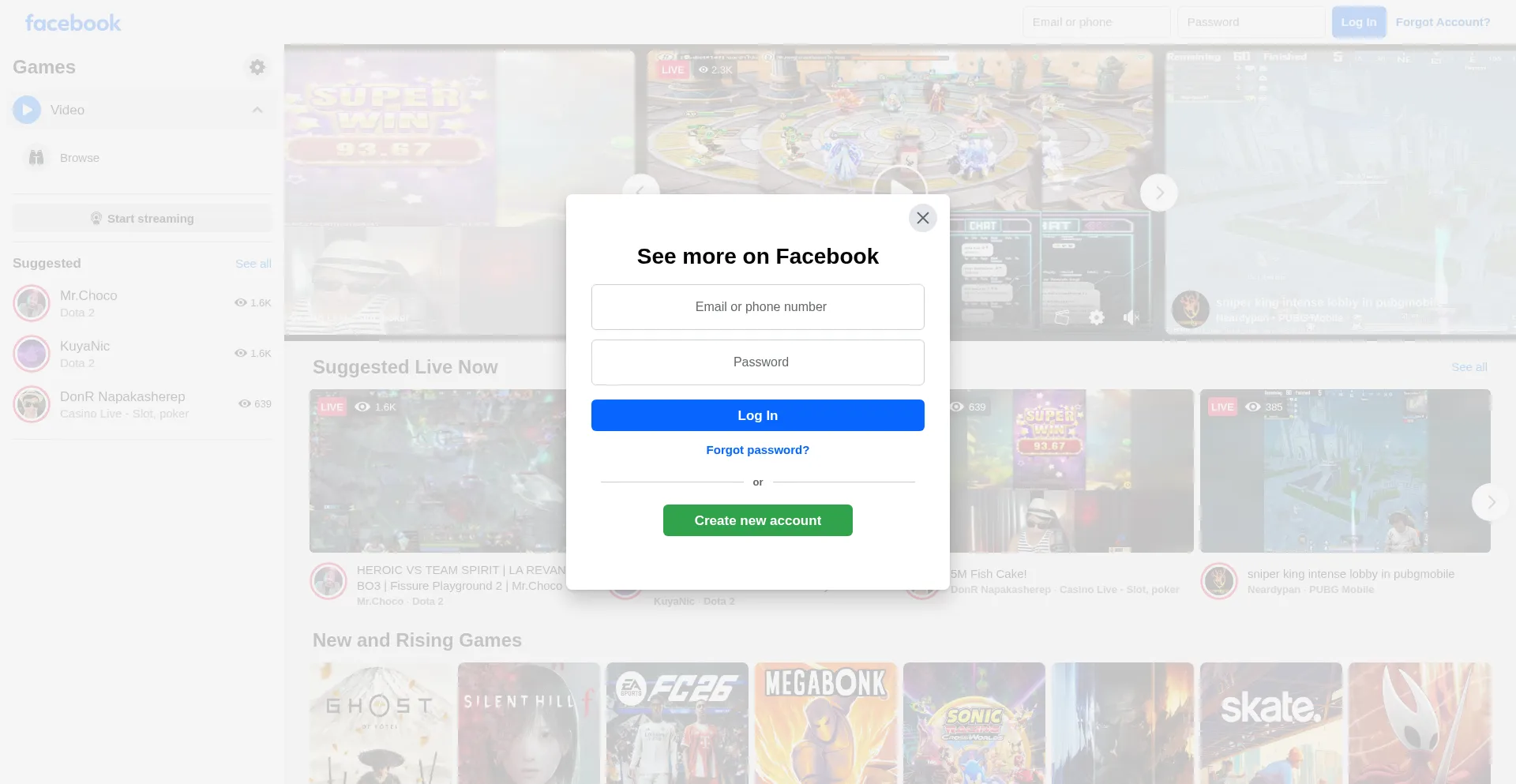Viewport: 1516px width, 784px height.
Task: Click See all next to Suggested
Action: pos(253,264)
